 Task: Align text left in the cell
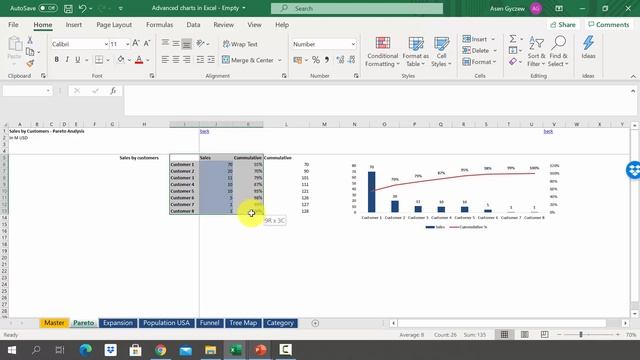click(165, 60)
